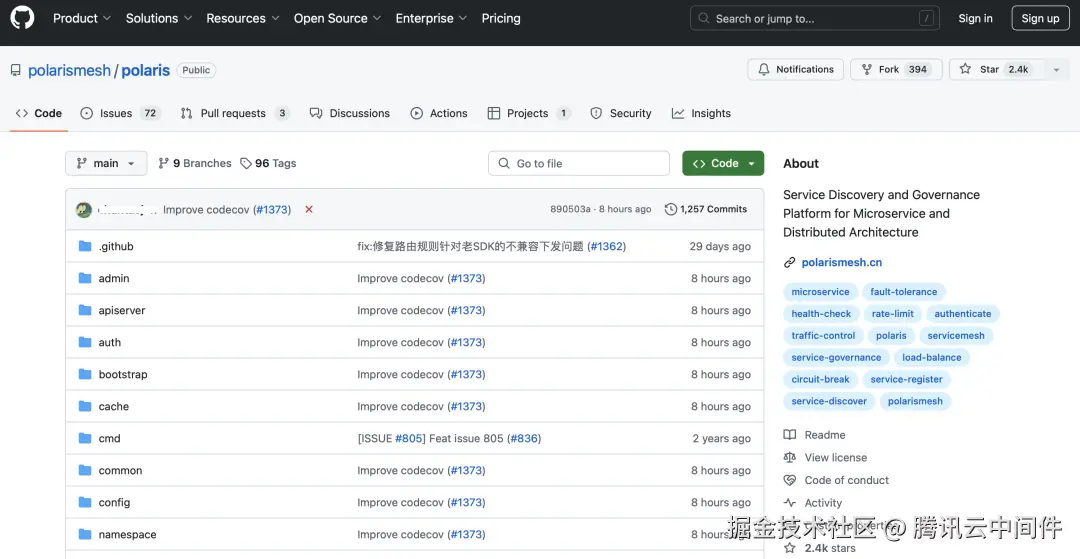Star the polaris repository

tap(997, 70)
